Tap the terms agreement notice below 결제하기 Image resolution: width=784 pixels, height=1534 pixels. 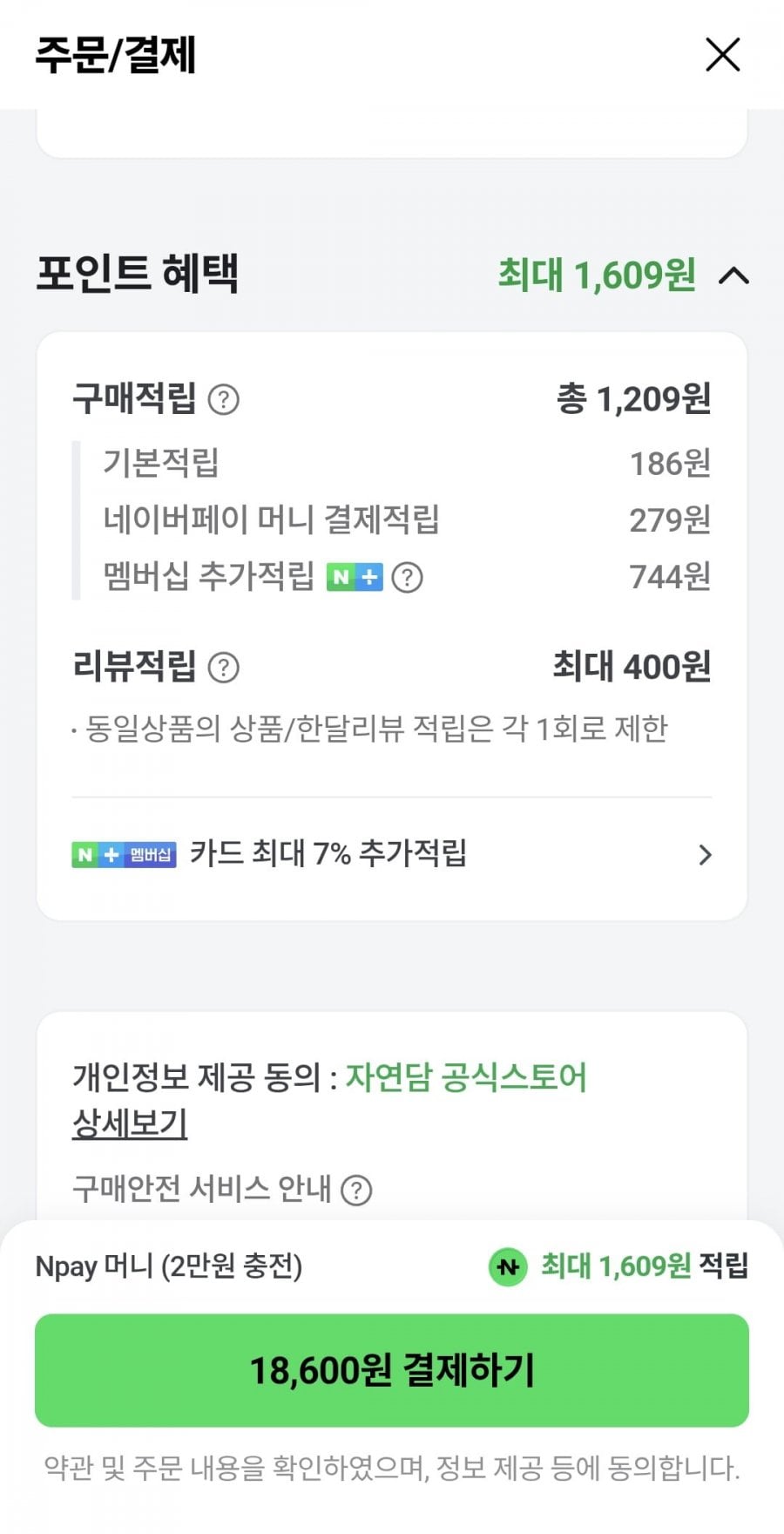(x=392, y=1469)
